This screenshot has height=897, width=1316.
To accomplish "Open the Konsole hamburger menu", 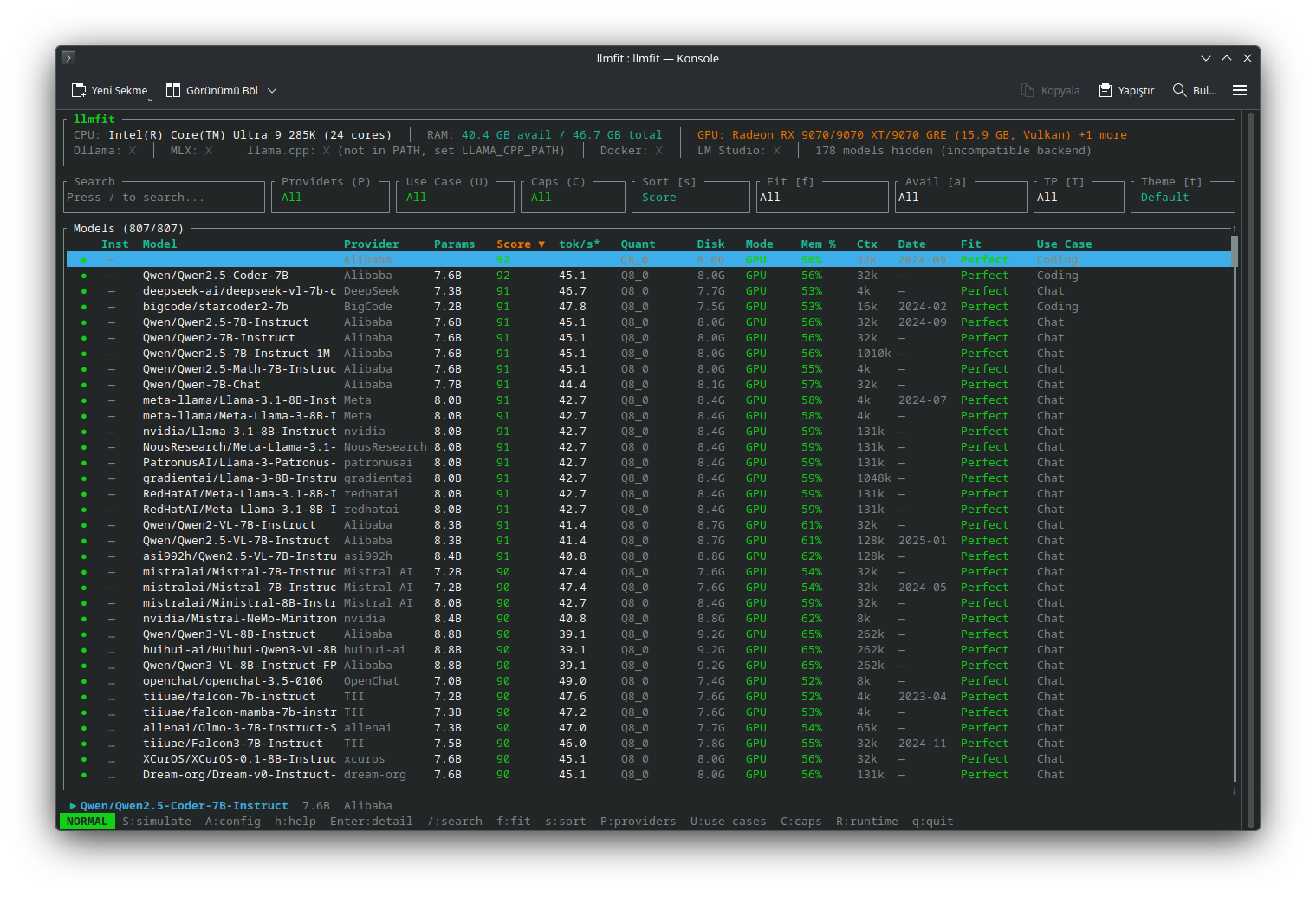I will (1240, 90).
